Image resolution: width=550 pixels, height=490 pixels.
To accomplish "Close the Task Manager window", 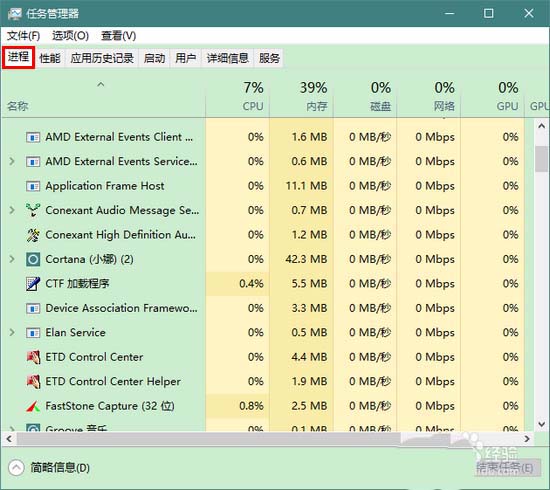I will 529,13.
